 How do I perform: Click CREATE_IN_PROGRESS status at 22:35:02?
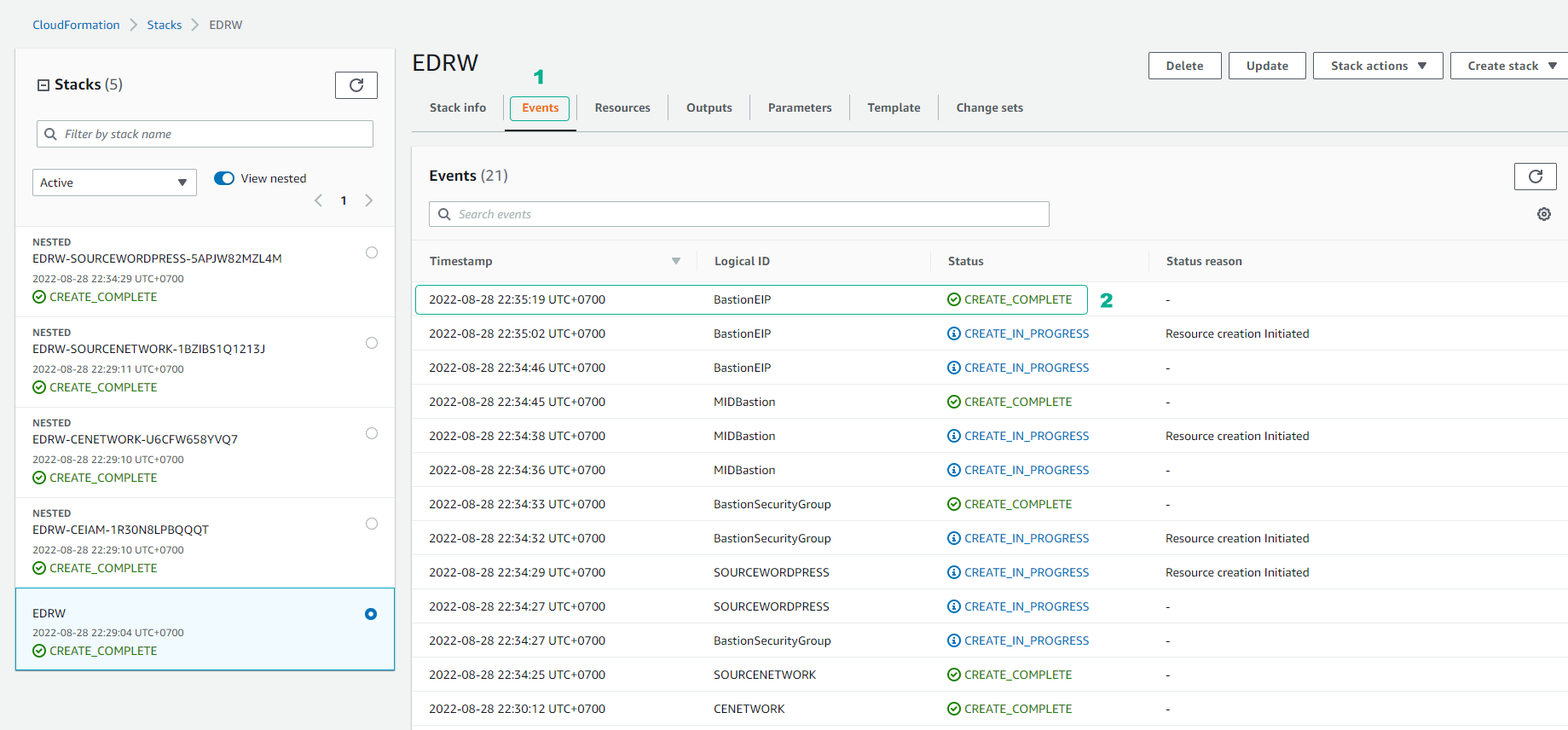pos(1018,333)
